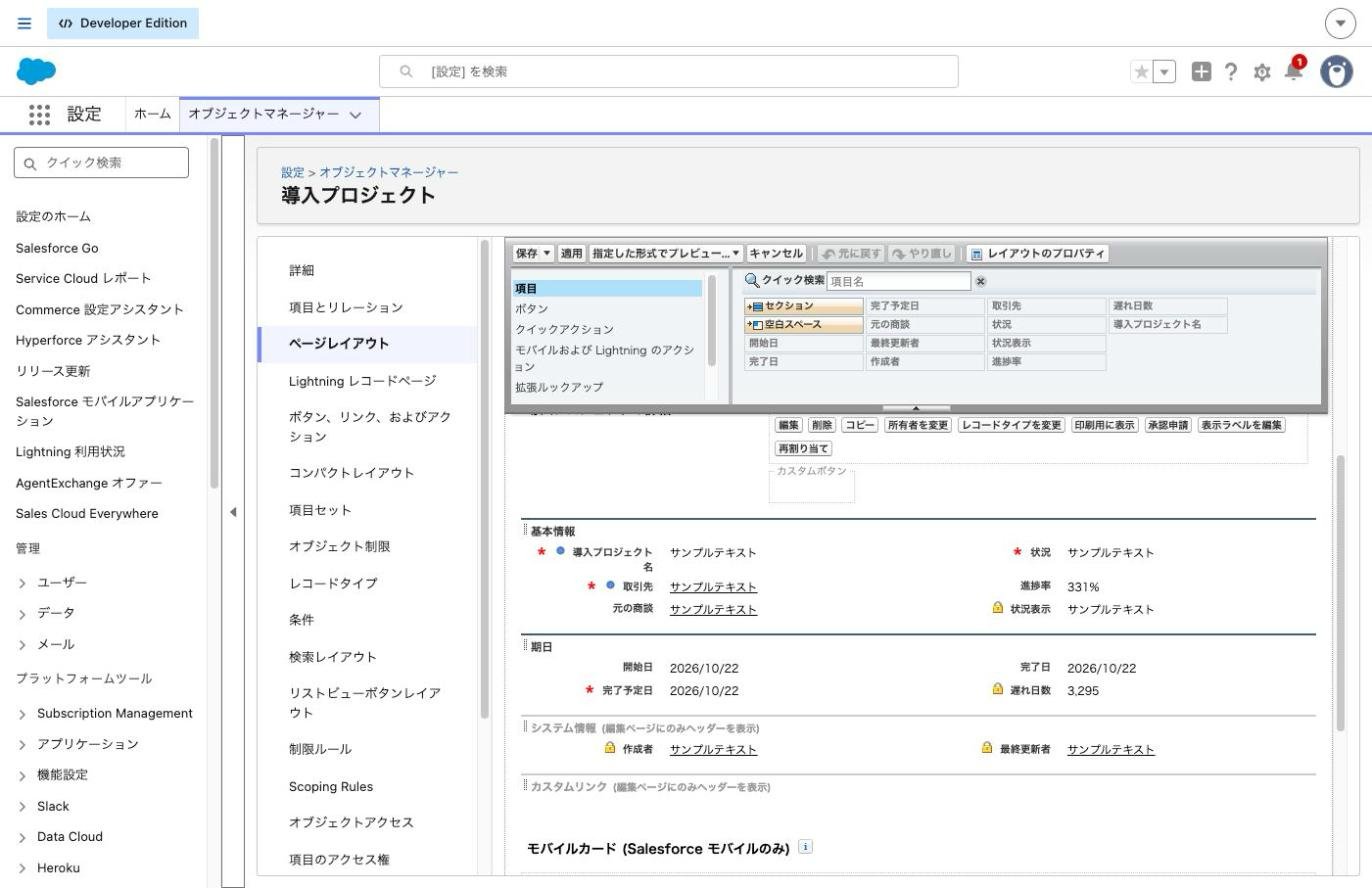Click the lock icon beside 作成者
Screen dimensions: 1372x888
[610, 747]
